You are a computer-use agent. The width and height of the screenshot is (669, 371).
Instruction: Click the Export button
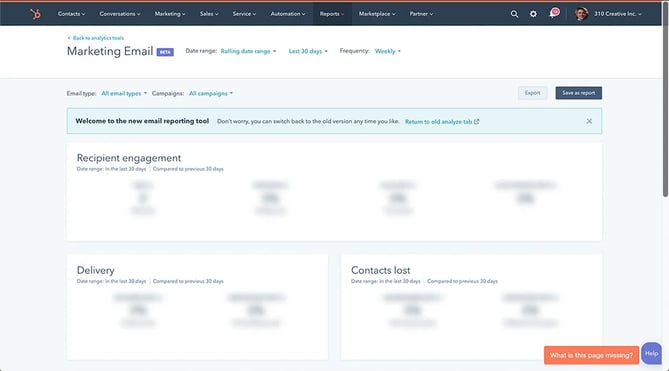point(532,93)
